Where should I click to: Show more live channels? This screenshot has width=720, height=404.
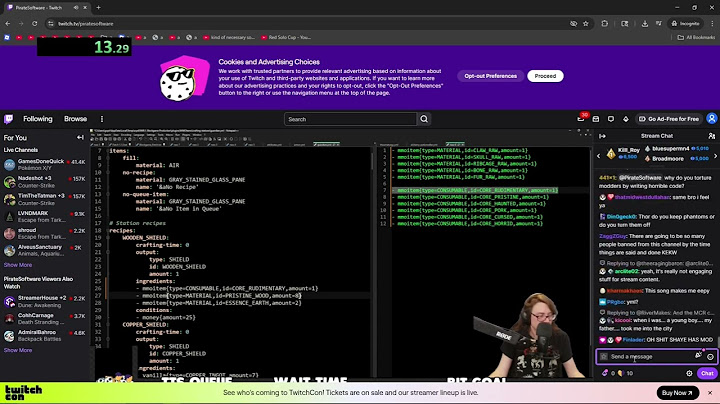pos(18,265)
